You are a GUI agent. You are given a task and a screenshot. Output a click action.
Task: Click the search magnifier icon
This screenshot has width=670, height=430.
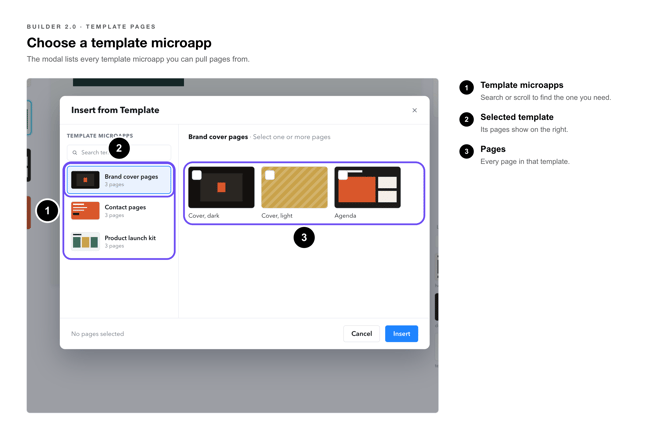[x=75, y=153]
